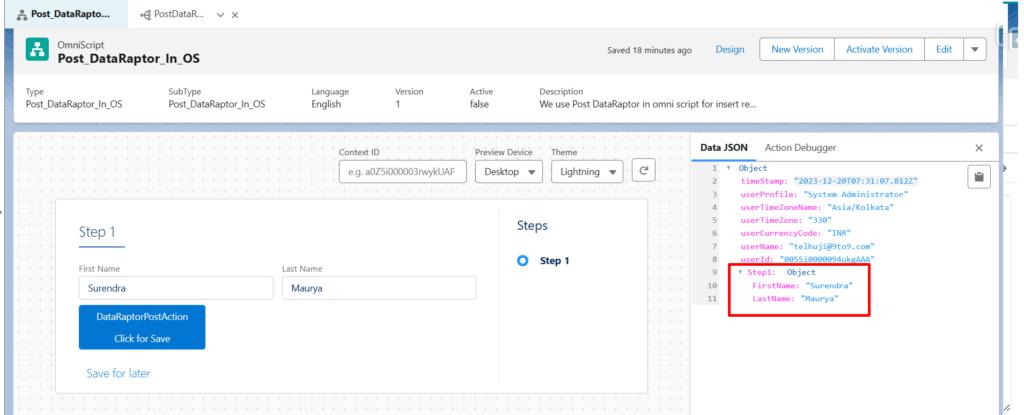
Task: Click the Edit button
Action: [x=944, y=49]
